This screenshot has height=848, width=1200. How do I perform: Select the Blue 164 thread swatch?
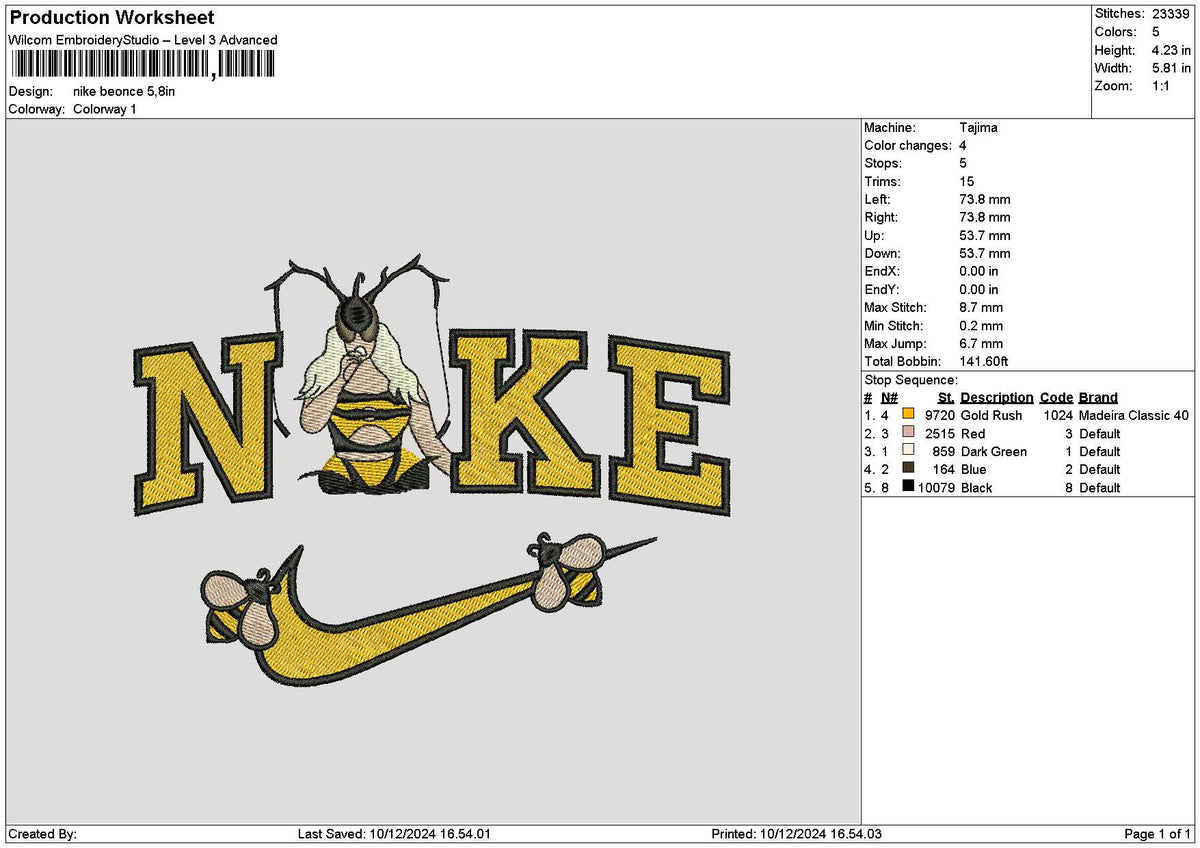click(908, 469)
